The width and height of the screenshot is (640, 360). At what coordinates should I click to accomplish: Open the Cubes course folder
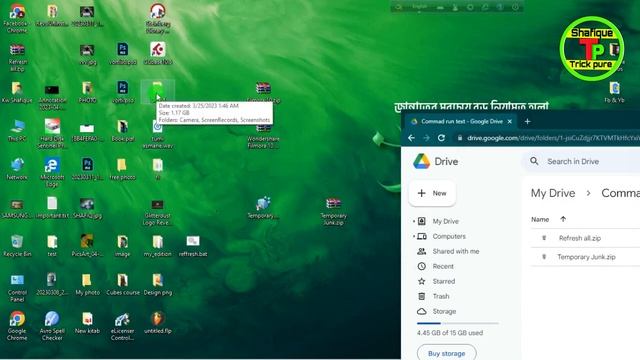[122, 284]
